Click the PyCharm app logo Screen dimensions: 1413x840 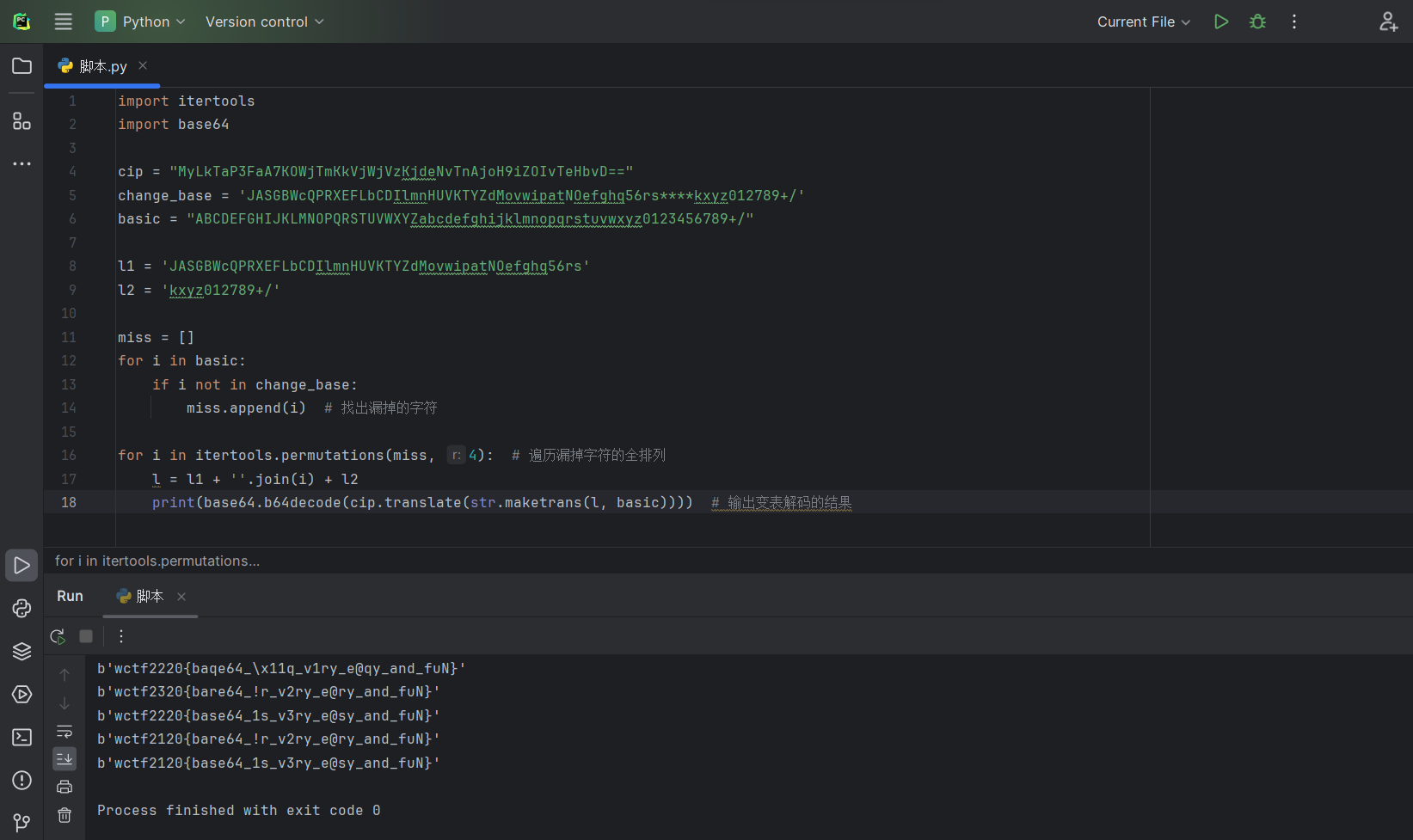pyautogui.click(x=22, y=21)
